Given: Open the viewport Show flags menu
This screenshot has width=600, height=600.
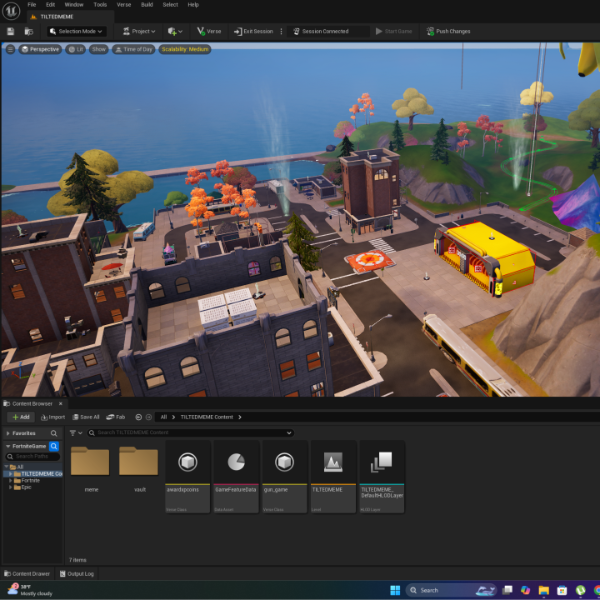Looking at the screenshot, I should point(99,49).
